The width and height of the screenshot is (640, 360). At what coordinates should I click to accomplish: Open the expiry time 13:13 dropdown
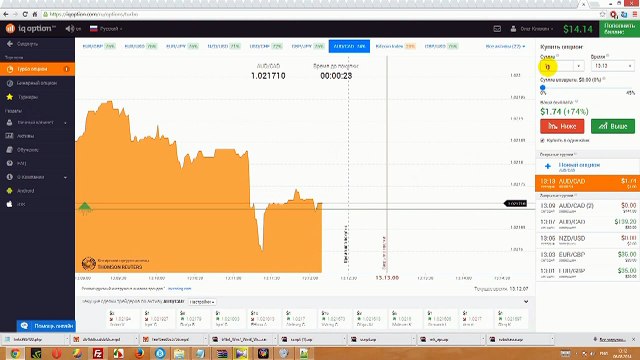pyautogui.click(x=613, y=66)
